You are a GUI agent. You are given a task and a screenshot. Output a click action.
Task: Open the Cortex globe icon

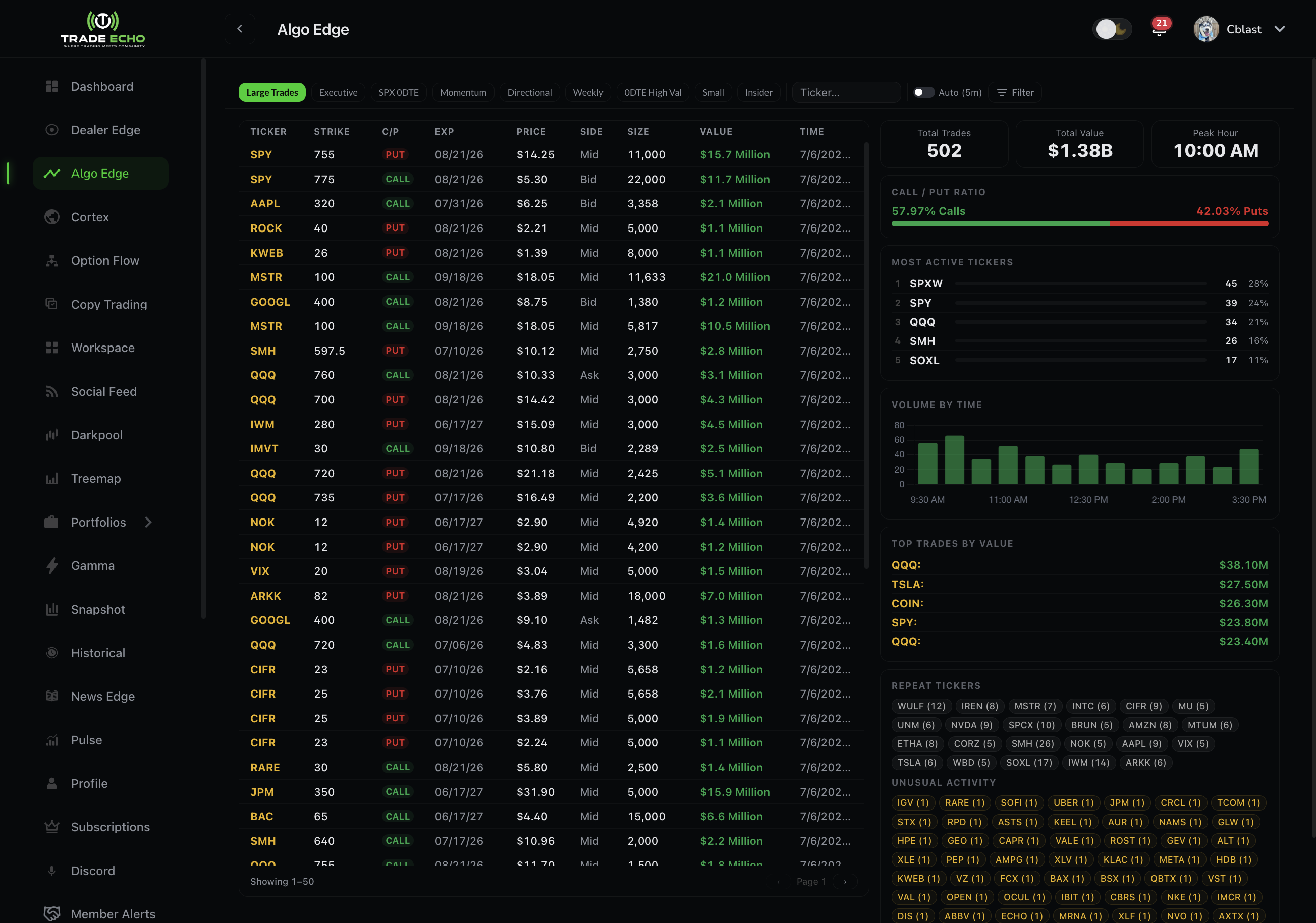(51, 217)
